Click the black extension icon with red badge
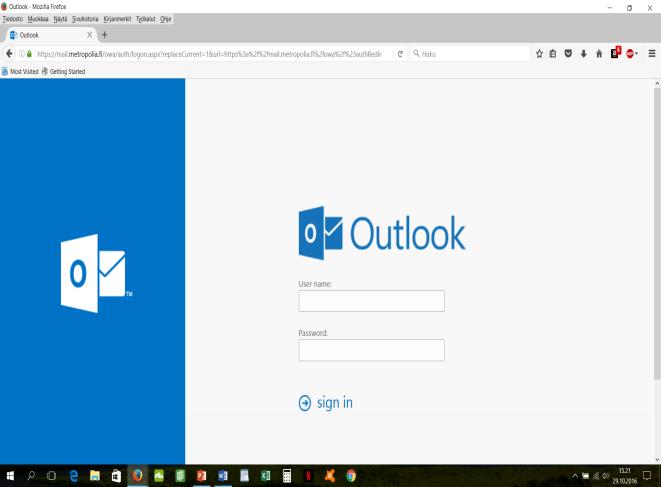 tap(615, 53)
